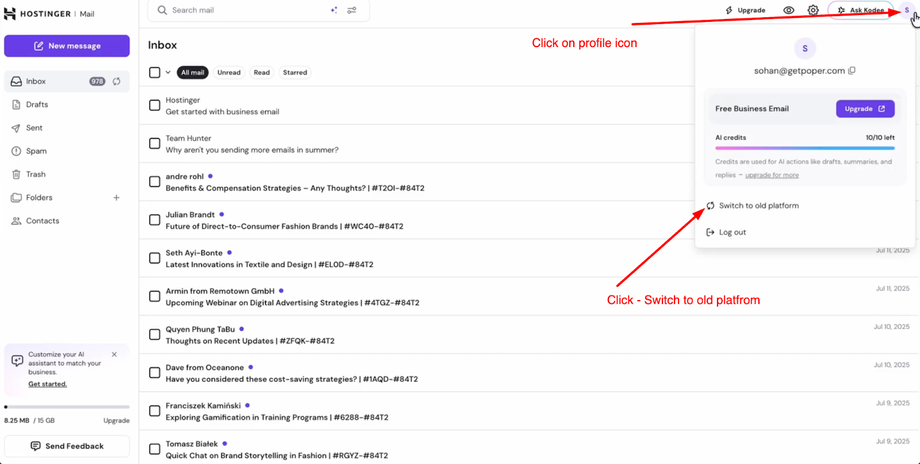Viewport: 920px width, 464px height.
Task: Open Ask Kodee assistant
Action: coord(861,10)
